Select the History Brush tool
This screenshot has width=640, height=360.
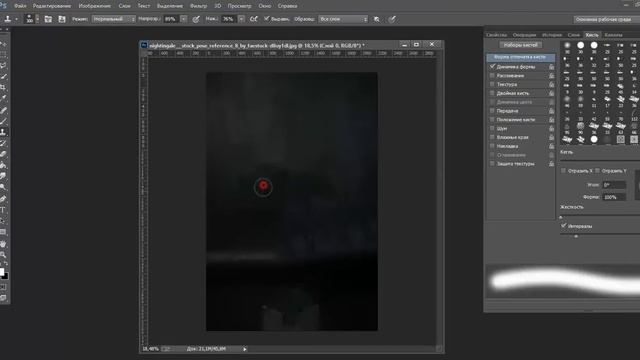click(3, 143)
